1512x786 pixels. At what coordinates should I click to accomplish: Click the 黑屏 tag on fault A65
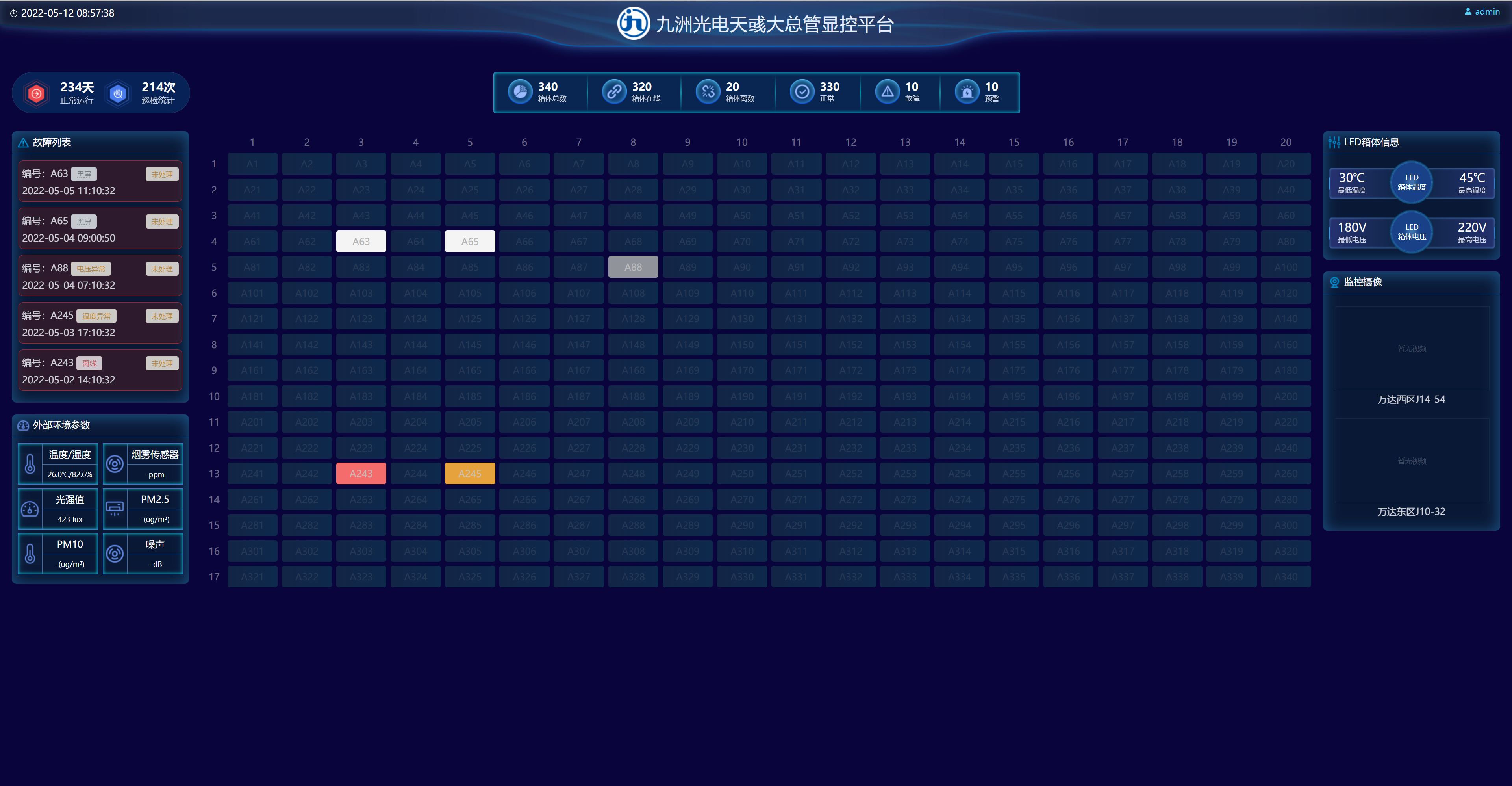[84, 221]
